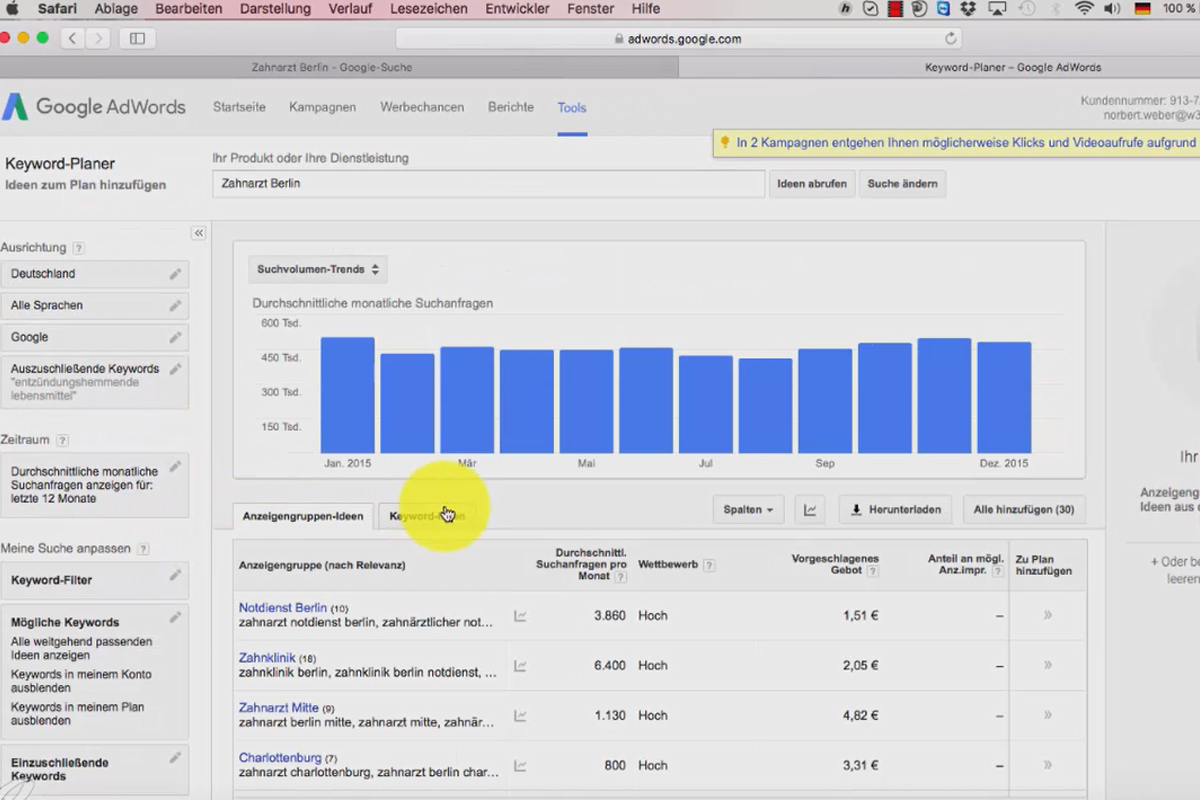Open the Tools tab
Screen dimensions: 1200x800
pos(572,107)
